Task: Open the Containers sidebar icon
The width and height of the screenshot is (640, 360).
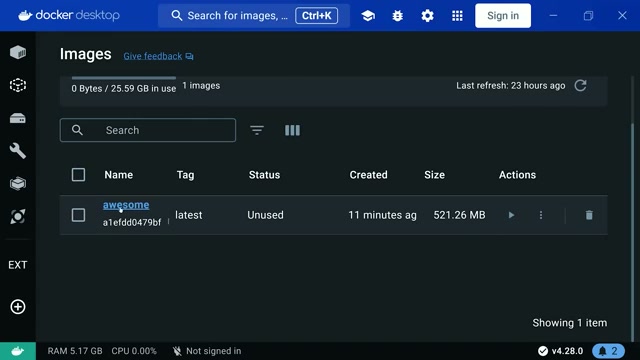Action: pos(18,52)
